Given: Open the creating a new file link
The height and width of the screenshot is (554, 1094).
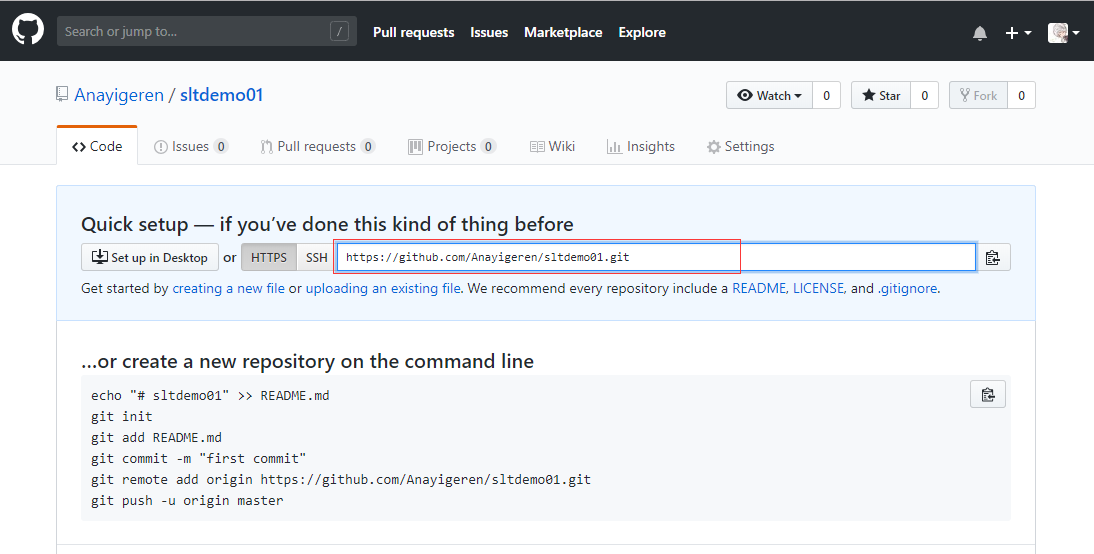Looking at the screenshot, I should pos(229,288).
